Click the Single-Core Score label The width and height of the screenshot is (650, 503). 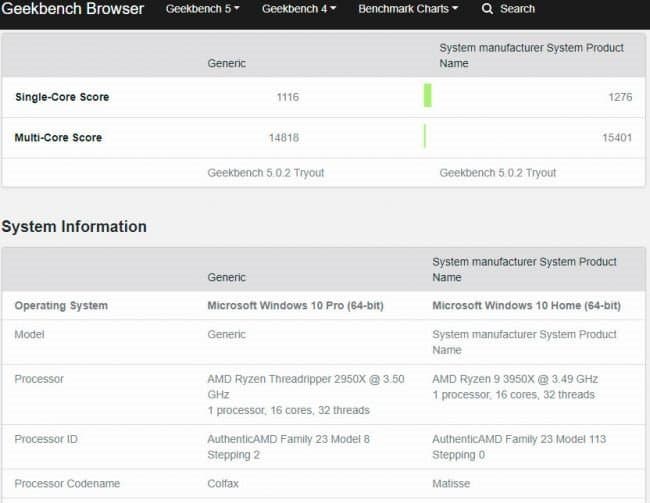click(x=62, y=97)
